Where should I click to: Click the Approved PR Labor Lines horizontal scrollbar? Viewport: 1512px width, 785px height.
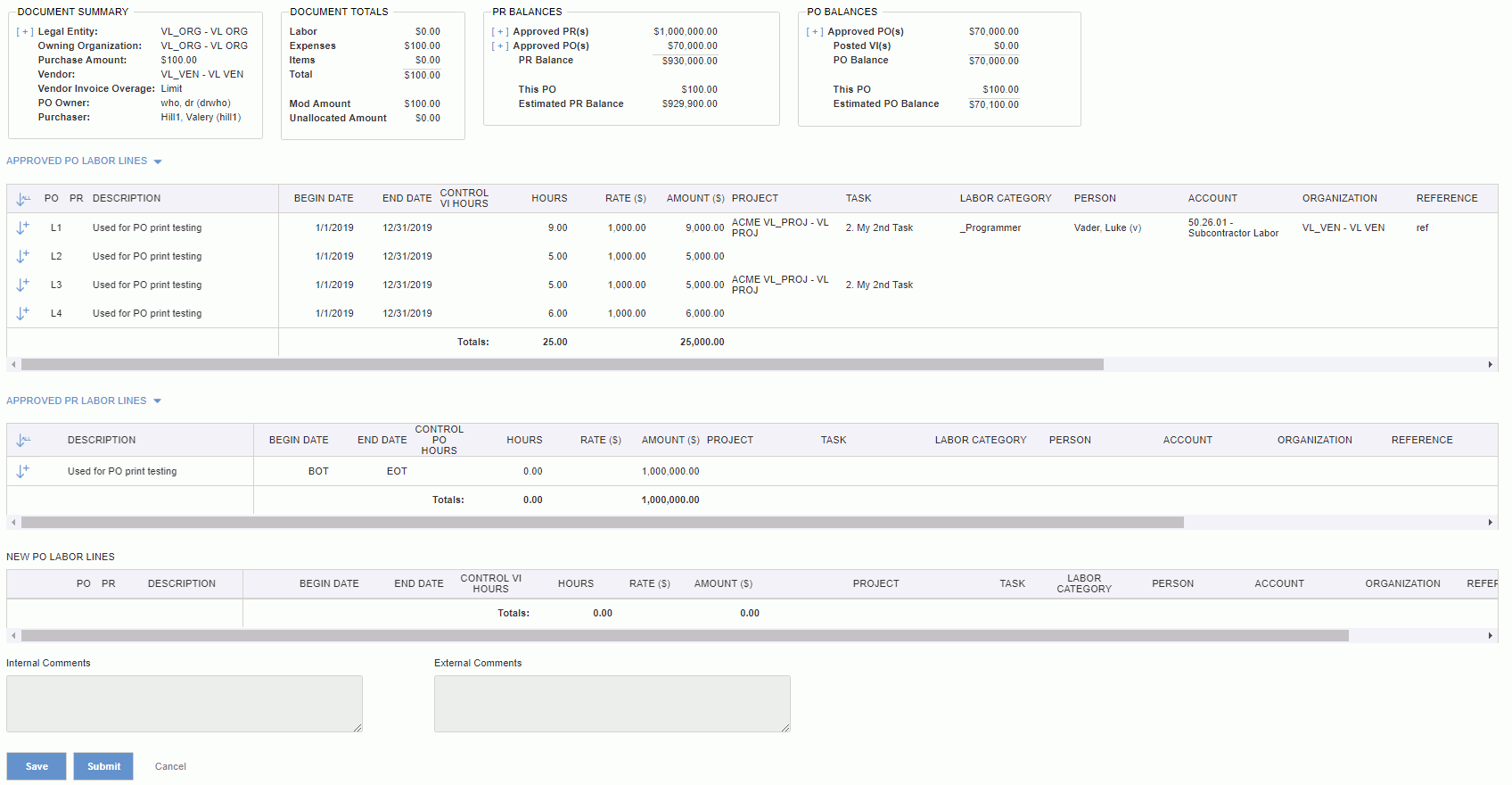pyautogui.click(x=603, y=522)
